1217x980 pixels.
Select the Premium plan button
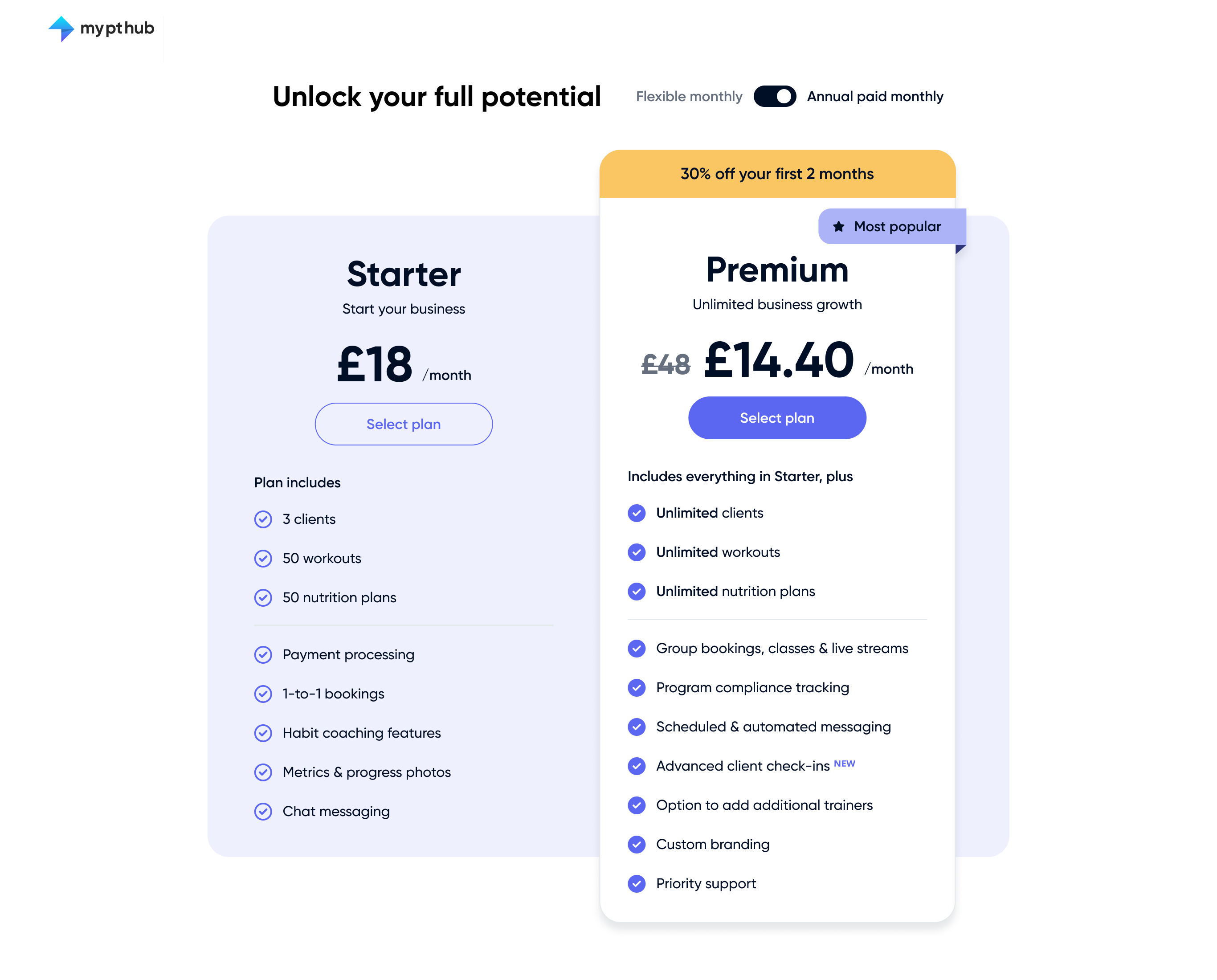point(777,418)
